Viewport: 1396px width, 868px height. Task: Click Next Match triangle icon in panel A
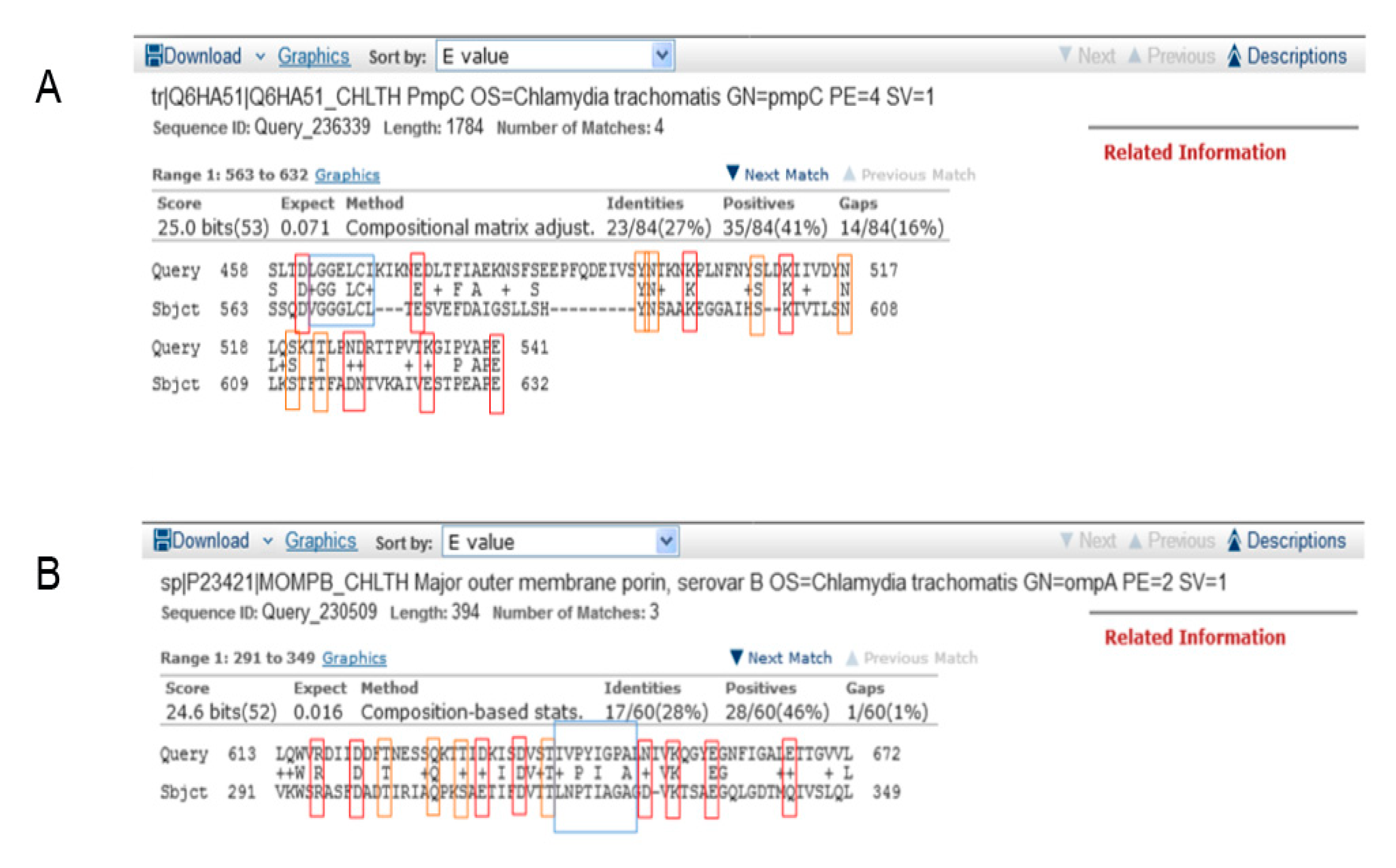click(x=732, y=173)
